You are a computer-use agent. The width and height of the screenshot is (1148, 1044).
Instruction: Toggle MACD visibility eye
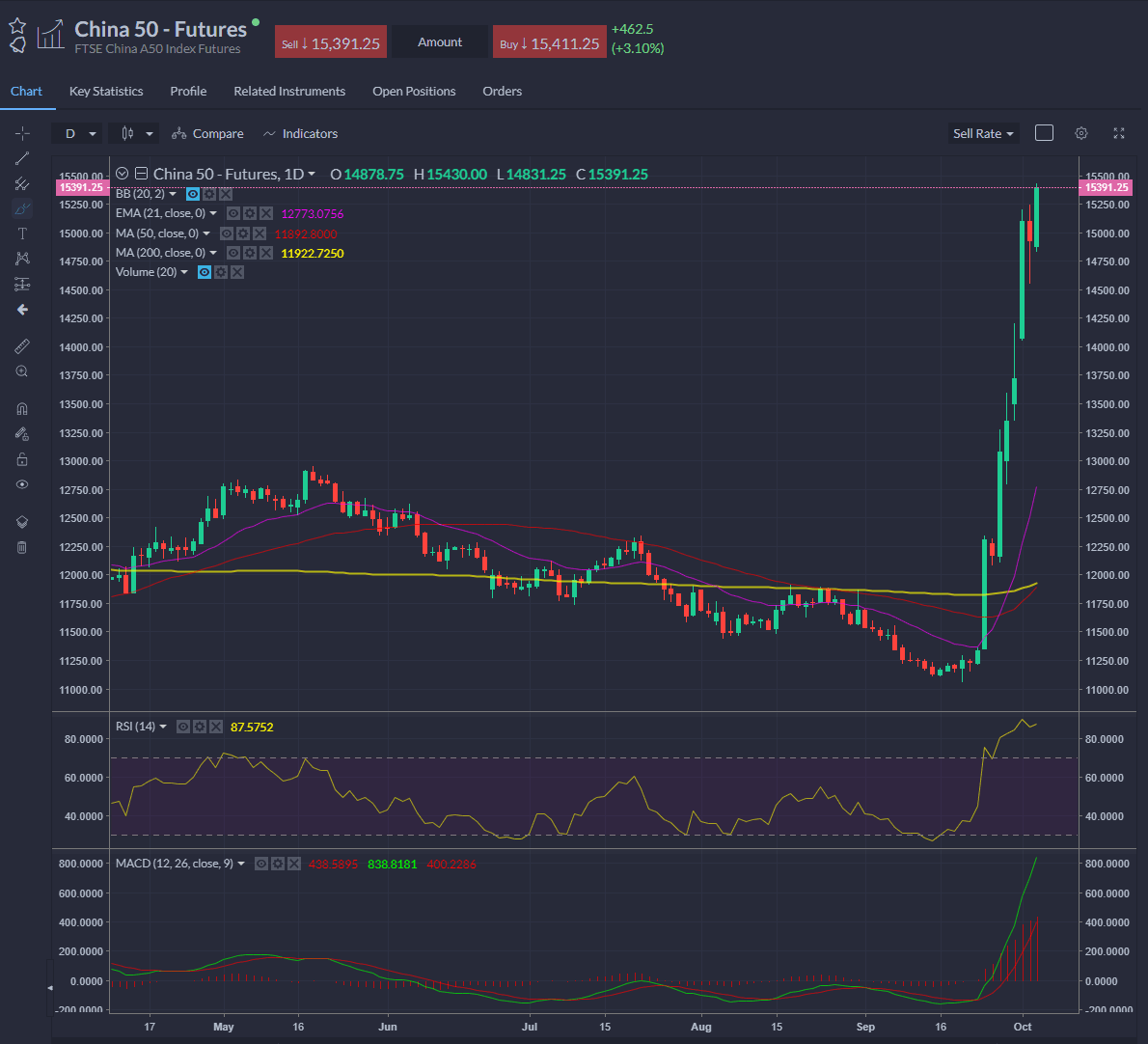point(261,864)
